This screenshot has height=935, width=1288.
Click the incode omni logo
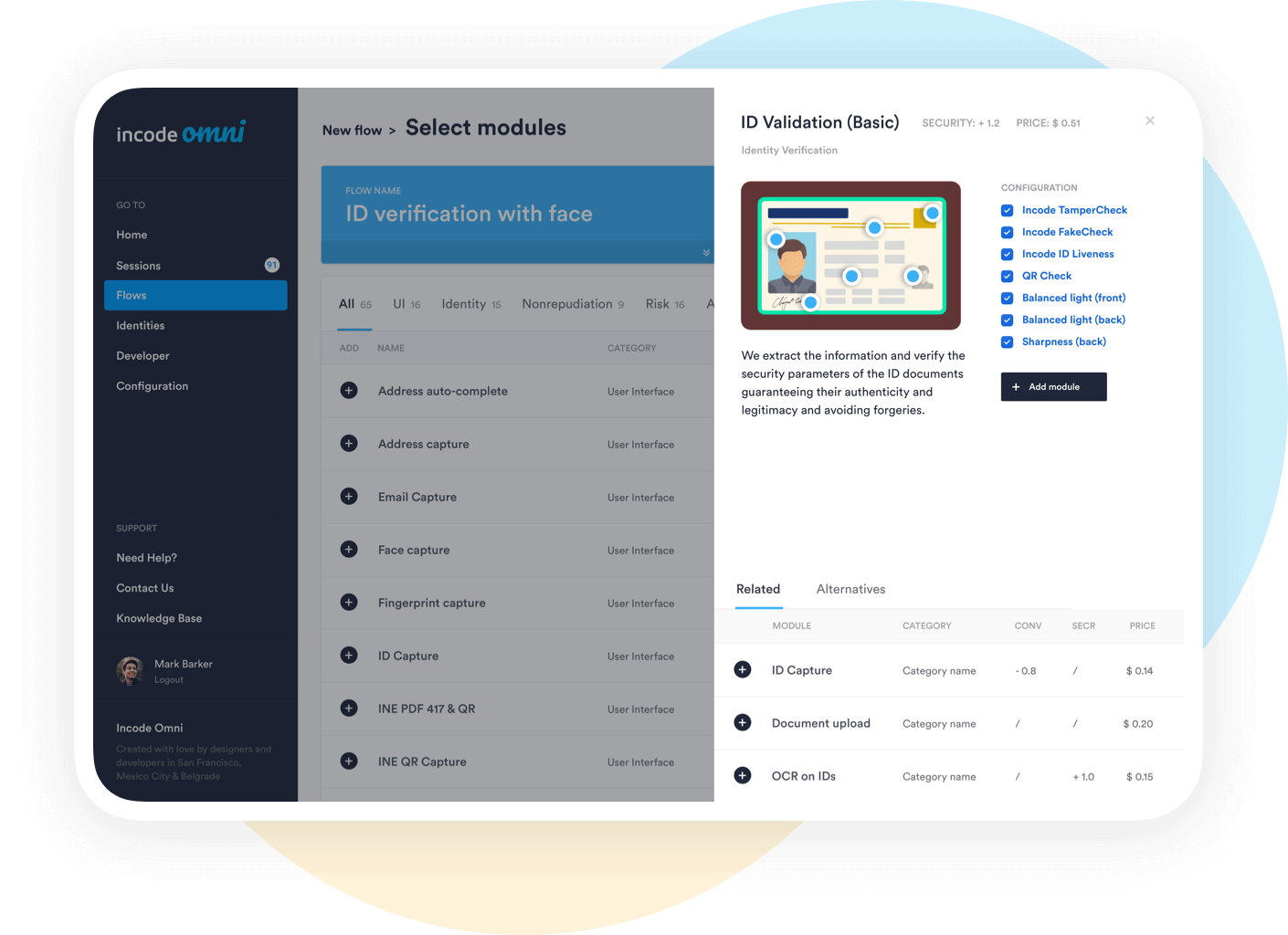pos(181,133)
